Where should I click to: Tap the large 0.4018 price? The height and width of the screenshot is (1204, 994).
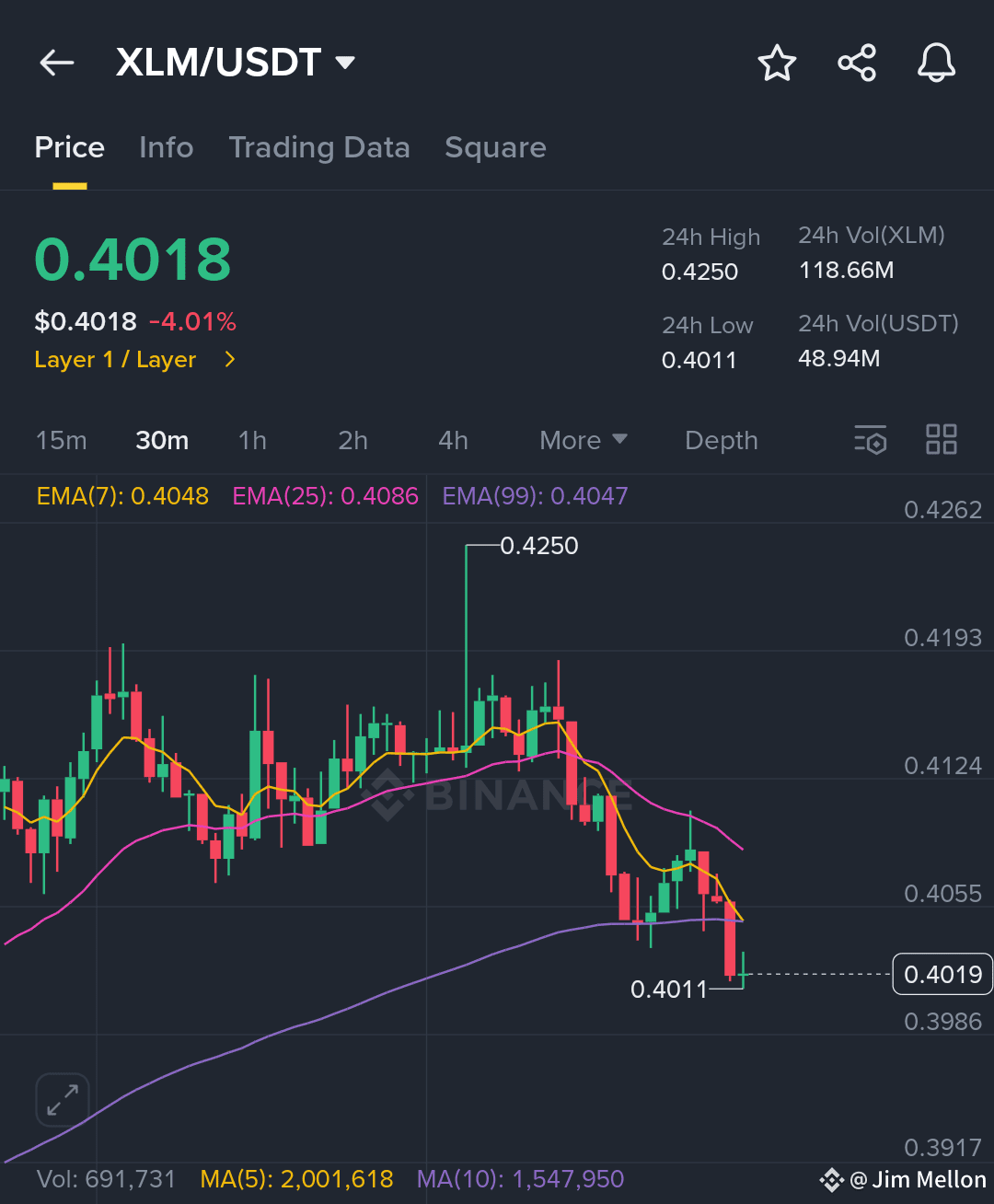coord(133,259)
